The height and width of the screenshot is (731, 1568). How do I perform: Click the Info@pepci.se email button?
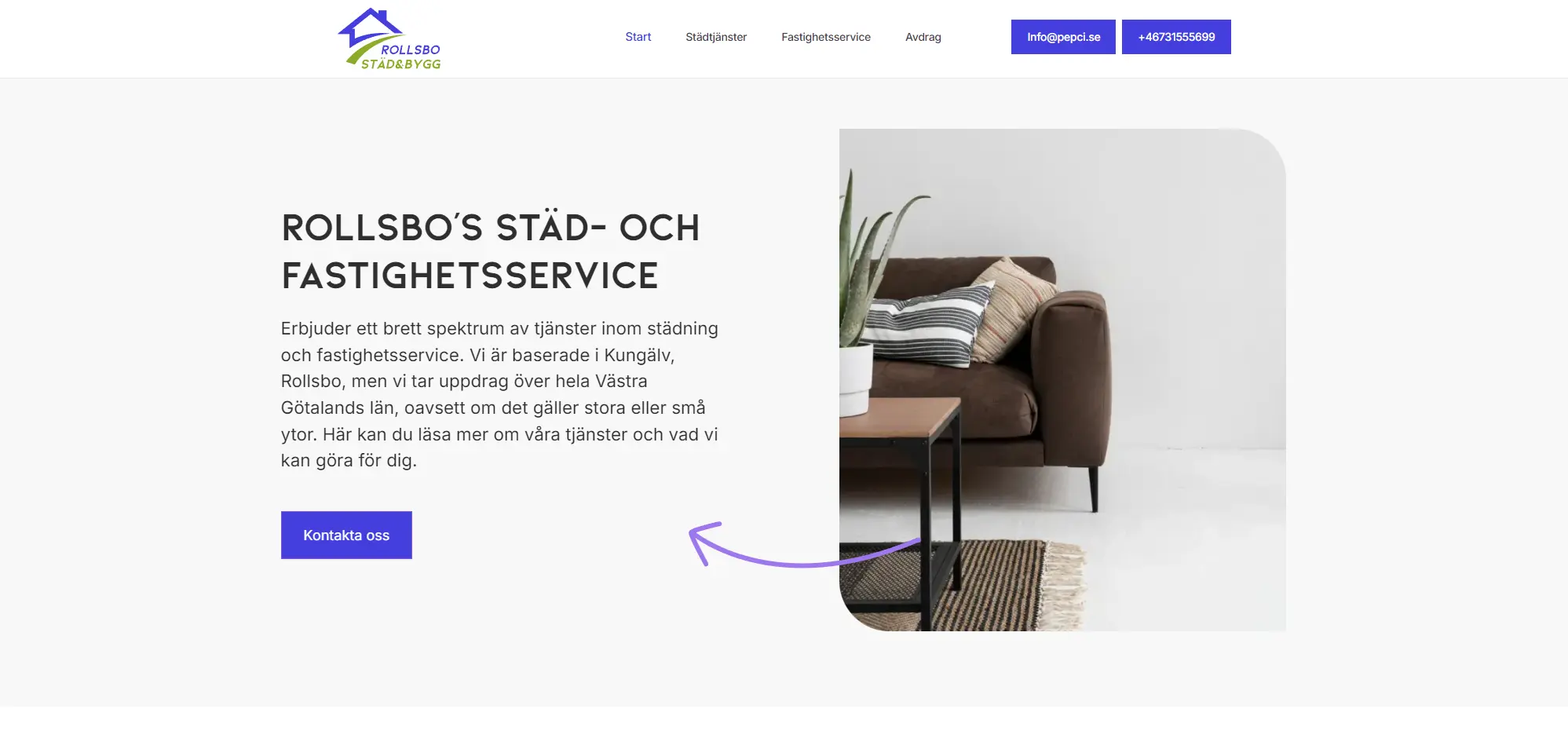[x=1063, y=37]
